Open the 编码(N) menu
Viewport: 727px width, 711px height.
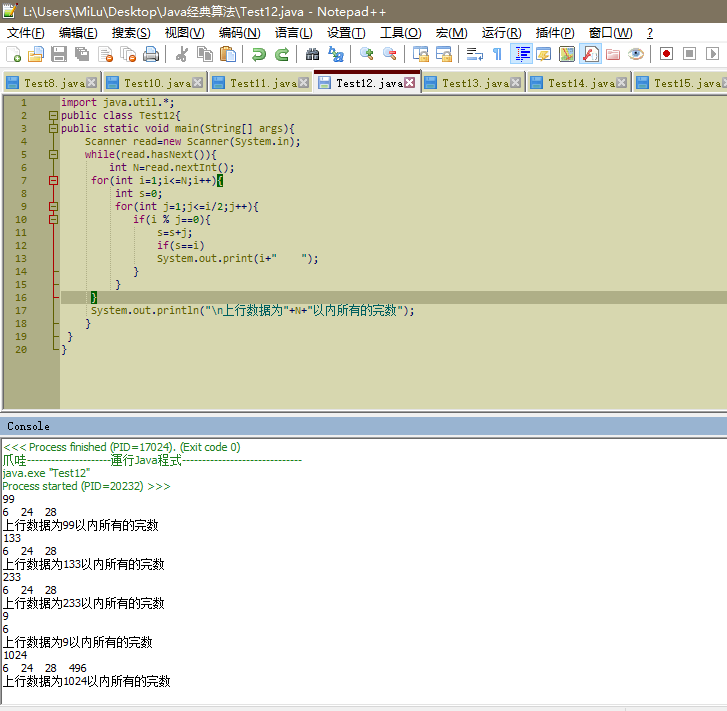coord(239,33)
